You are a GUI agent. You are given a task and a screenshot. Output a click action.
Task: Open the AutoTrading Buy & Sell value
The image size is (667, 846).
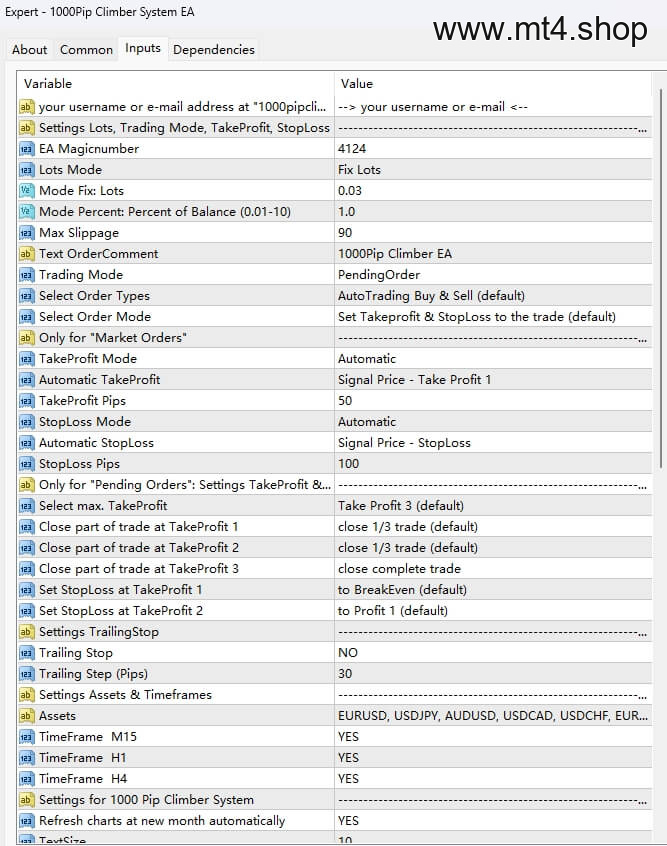point(493,296)
